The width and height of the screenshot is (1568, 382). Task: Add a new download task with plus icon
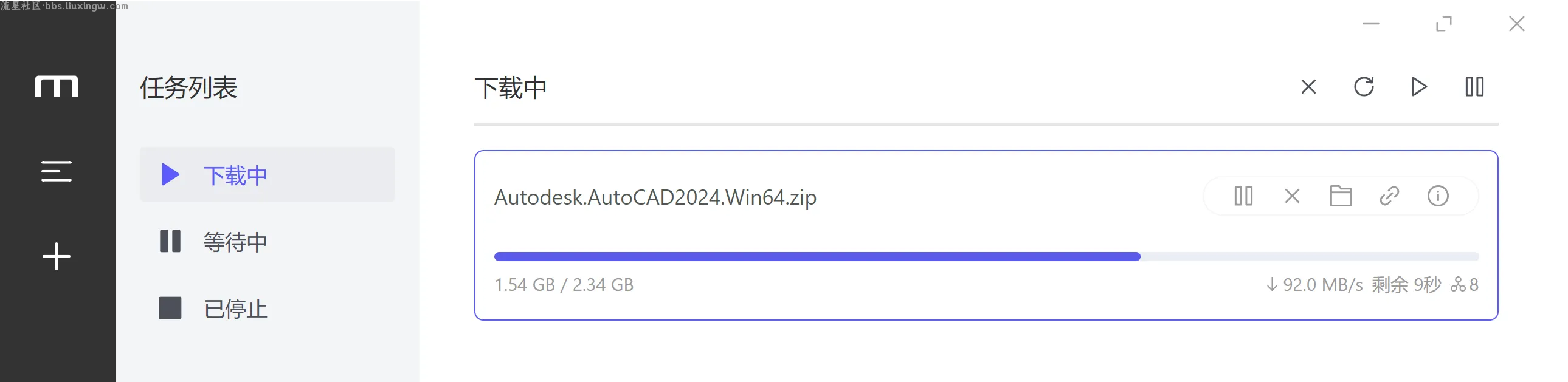[x=57, y=256]
